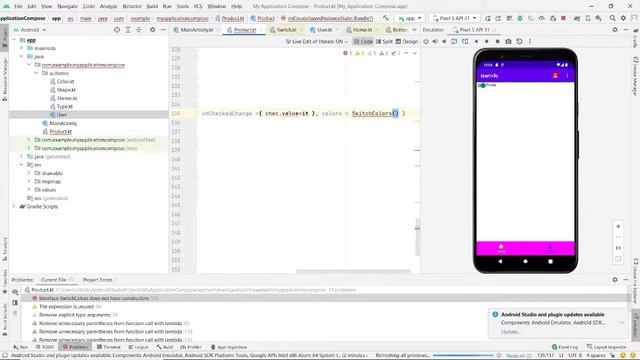
Task: Click the Debug app bug icon
Action: [520, 18]
